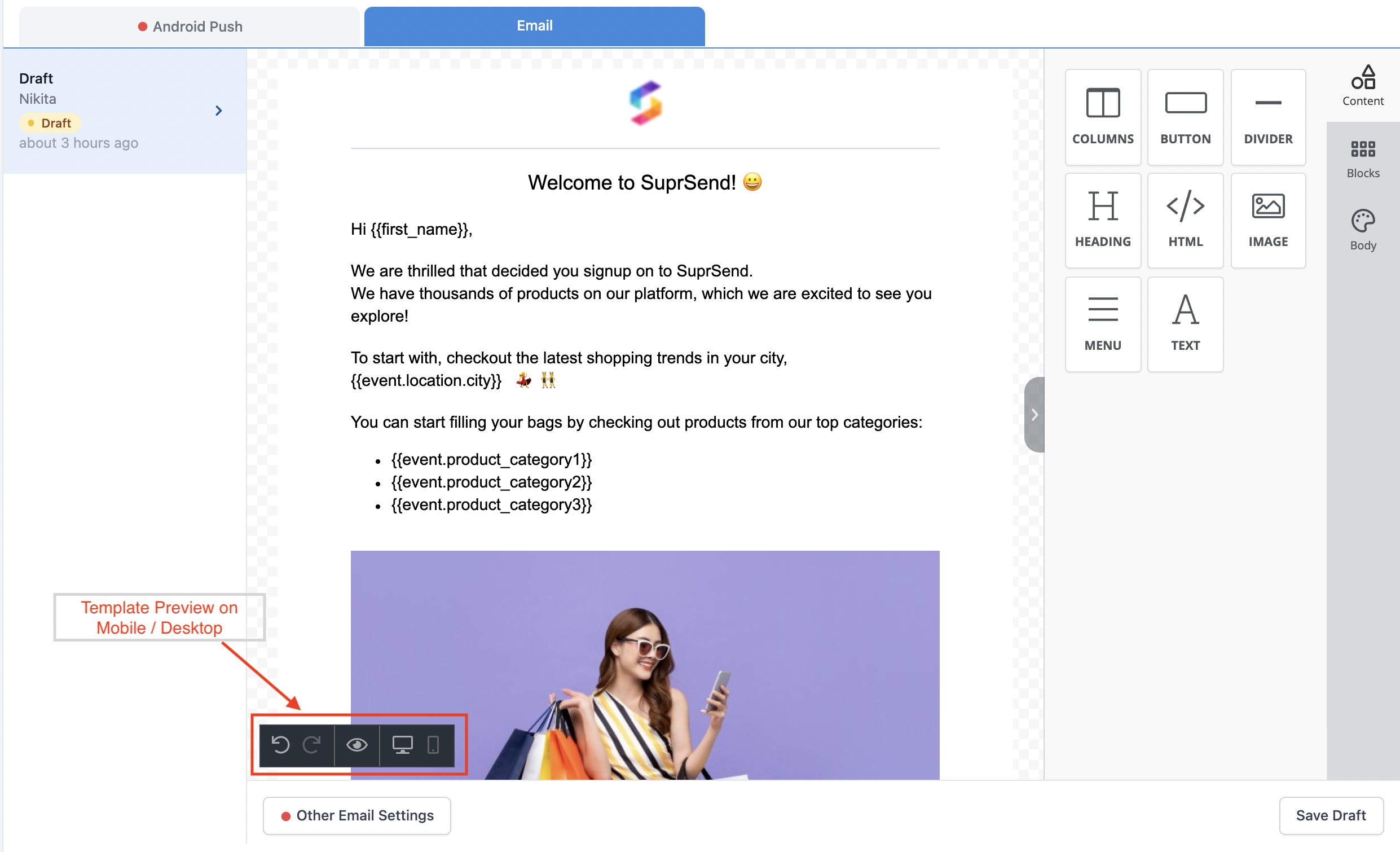
Task: Open the Content panel tab
Action: (x=1363, y=86)
